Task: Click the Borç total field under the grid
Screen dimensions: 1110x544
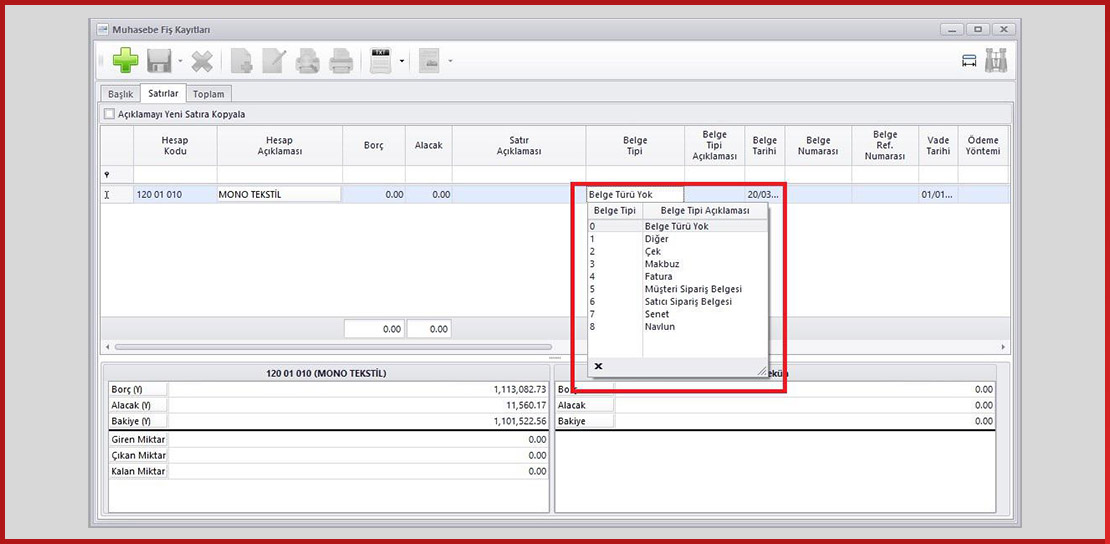Action: (374, 329)
